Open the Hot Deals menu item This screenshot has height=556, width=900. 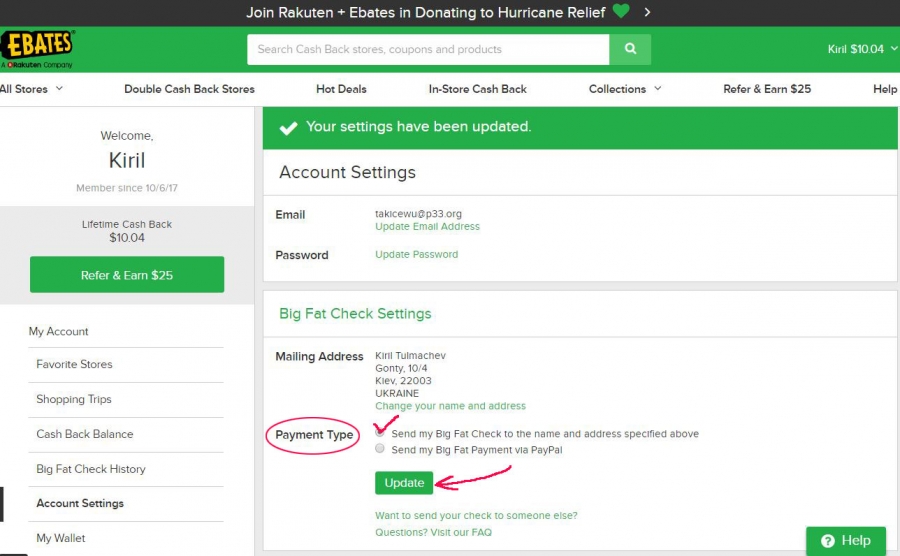tap(341, 89)
